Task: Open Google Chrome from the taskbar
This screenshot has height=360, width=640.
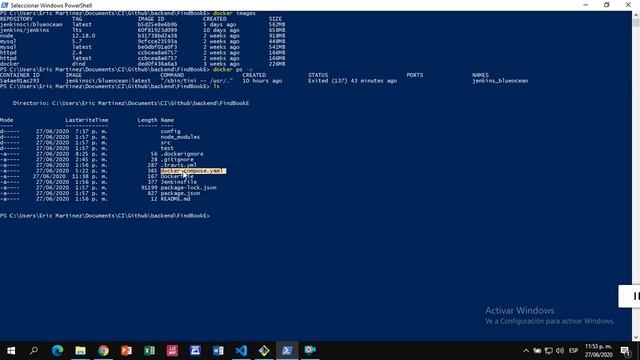Action: 103,350
